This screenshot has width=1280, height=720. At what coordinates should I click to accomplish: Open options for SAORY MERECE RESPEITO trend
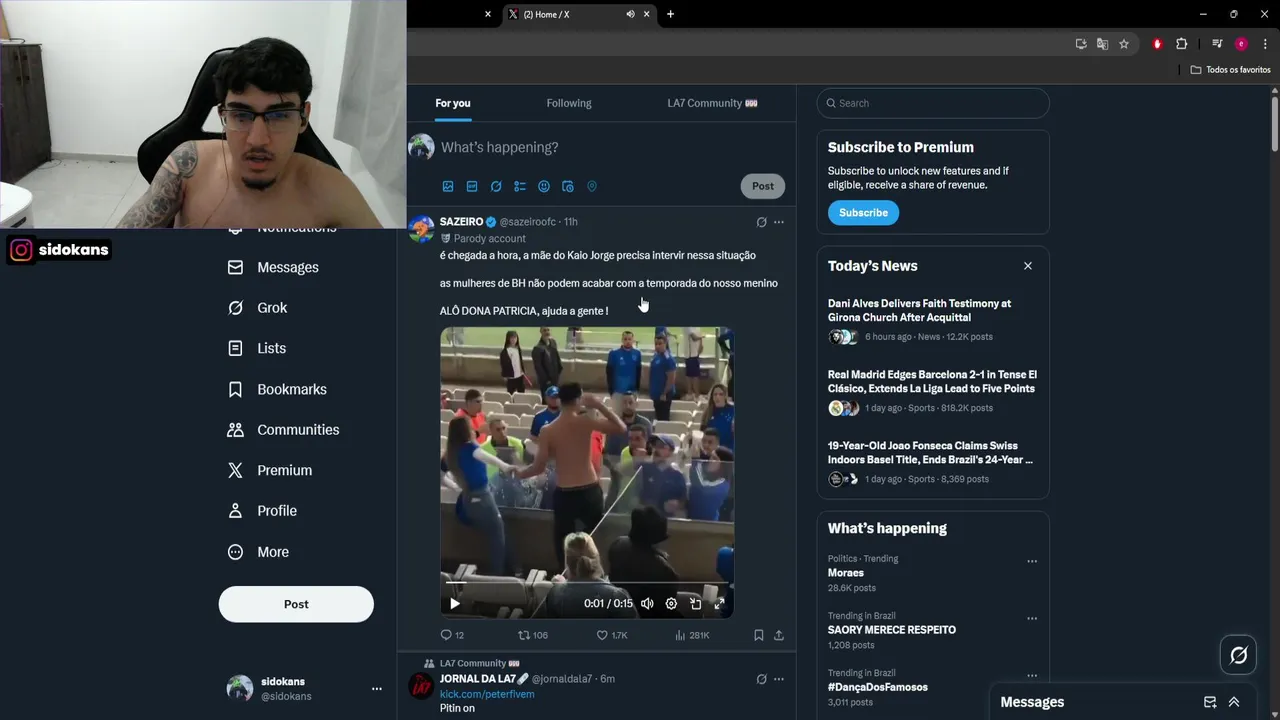point(1032,618)
